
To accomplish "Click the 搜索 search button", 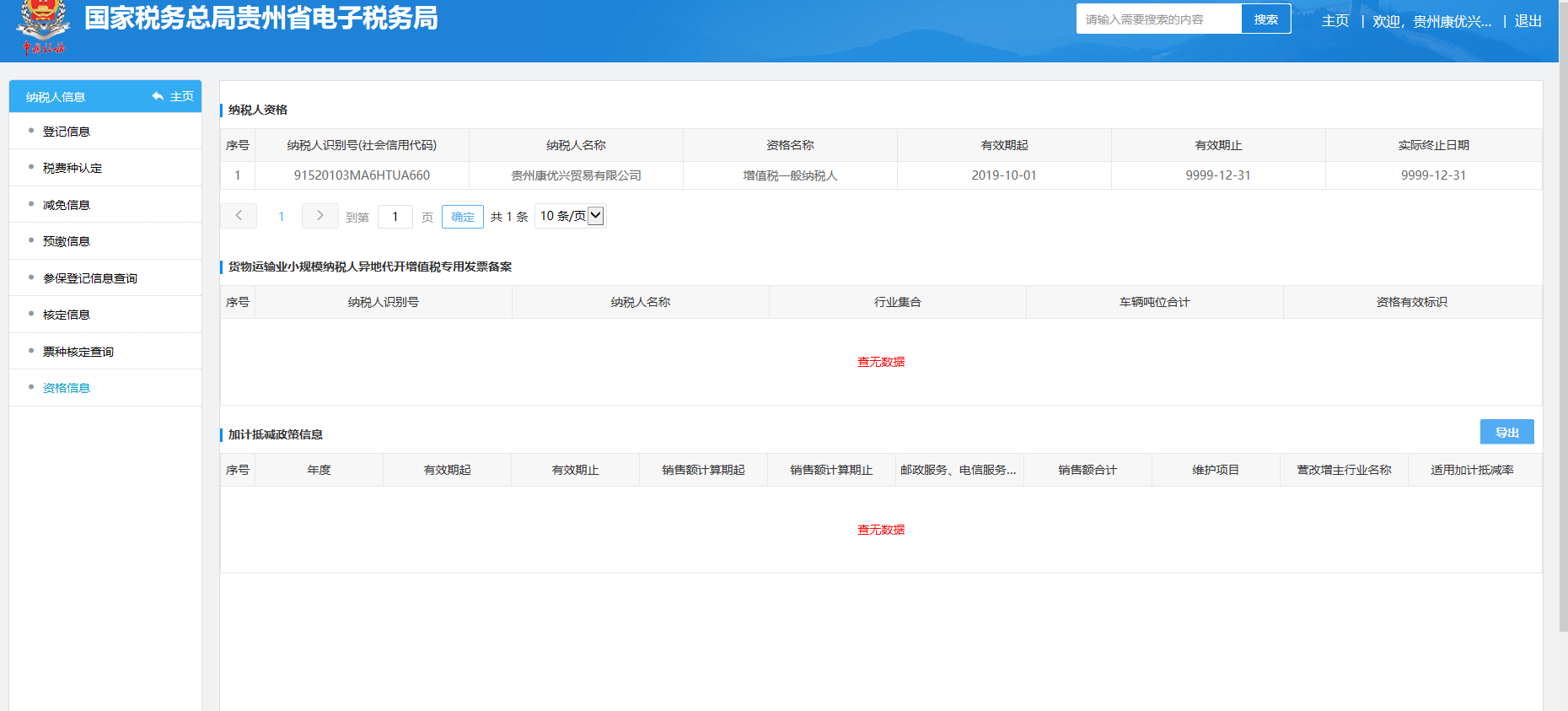I will pyautogui.click(x=1265, y=19).
